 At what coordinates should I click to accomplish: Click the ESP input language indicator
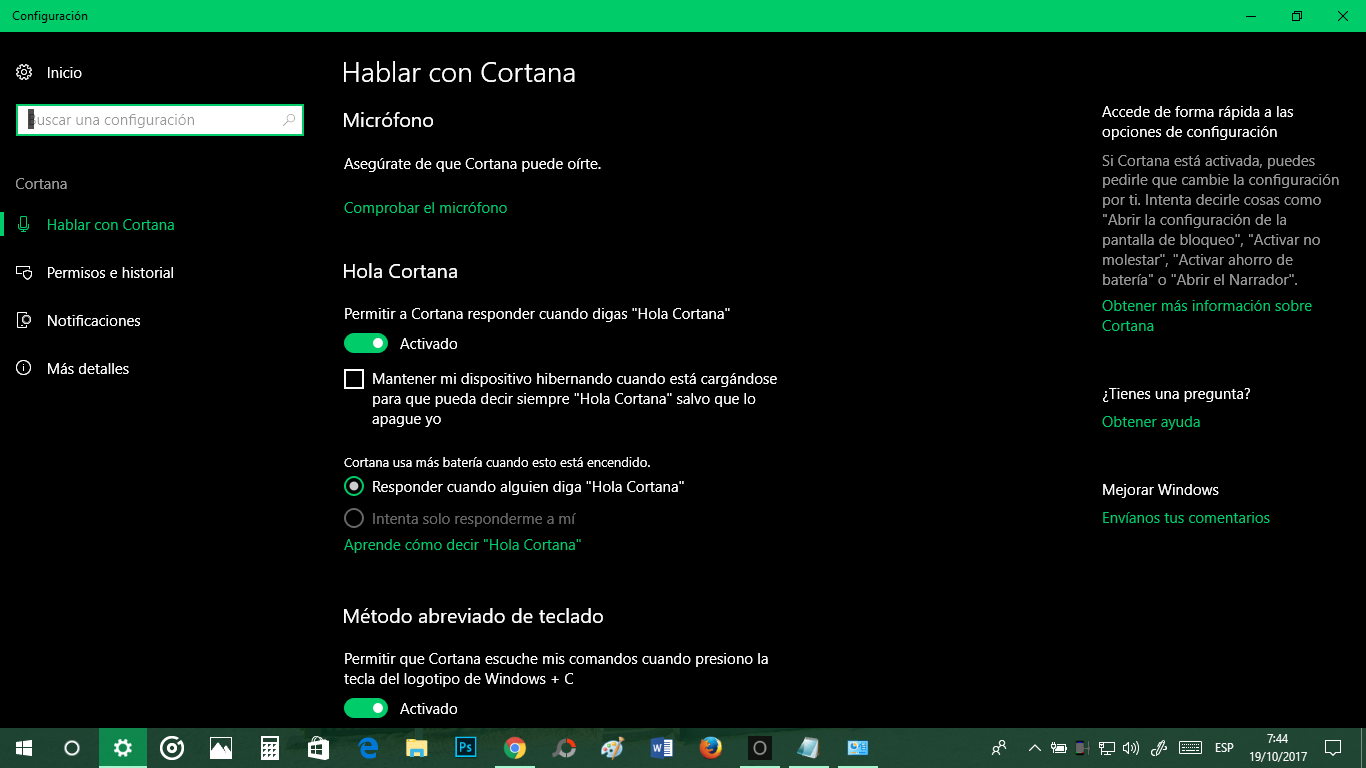pyautogui.click(x=1224, y=748)
